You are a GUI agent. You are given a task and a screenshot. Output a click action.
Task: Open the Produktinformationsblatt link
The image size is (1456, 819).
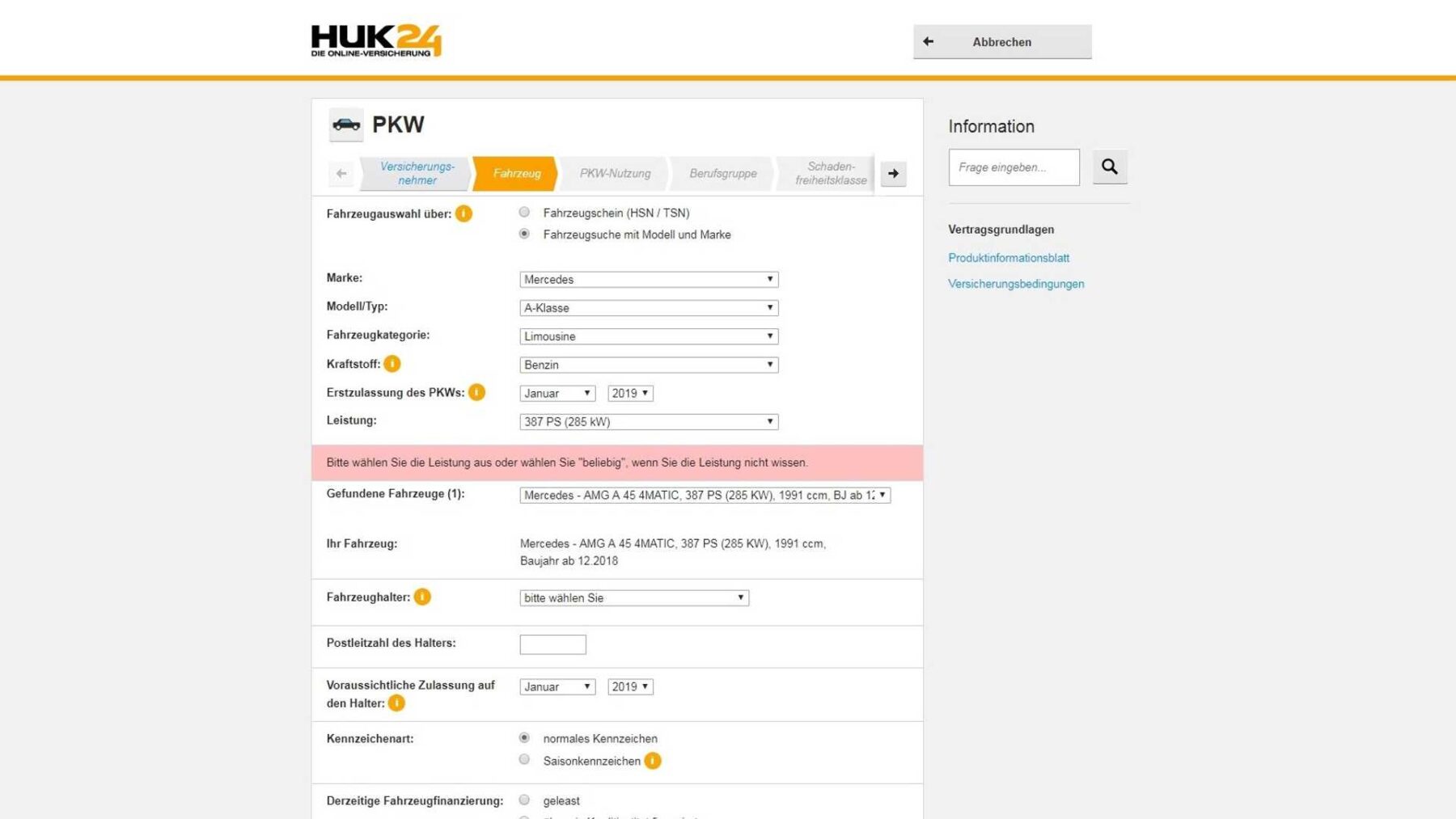tap(1009, 258)
